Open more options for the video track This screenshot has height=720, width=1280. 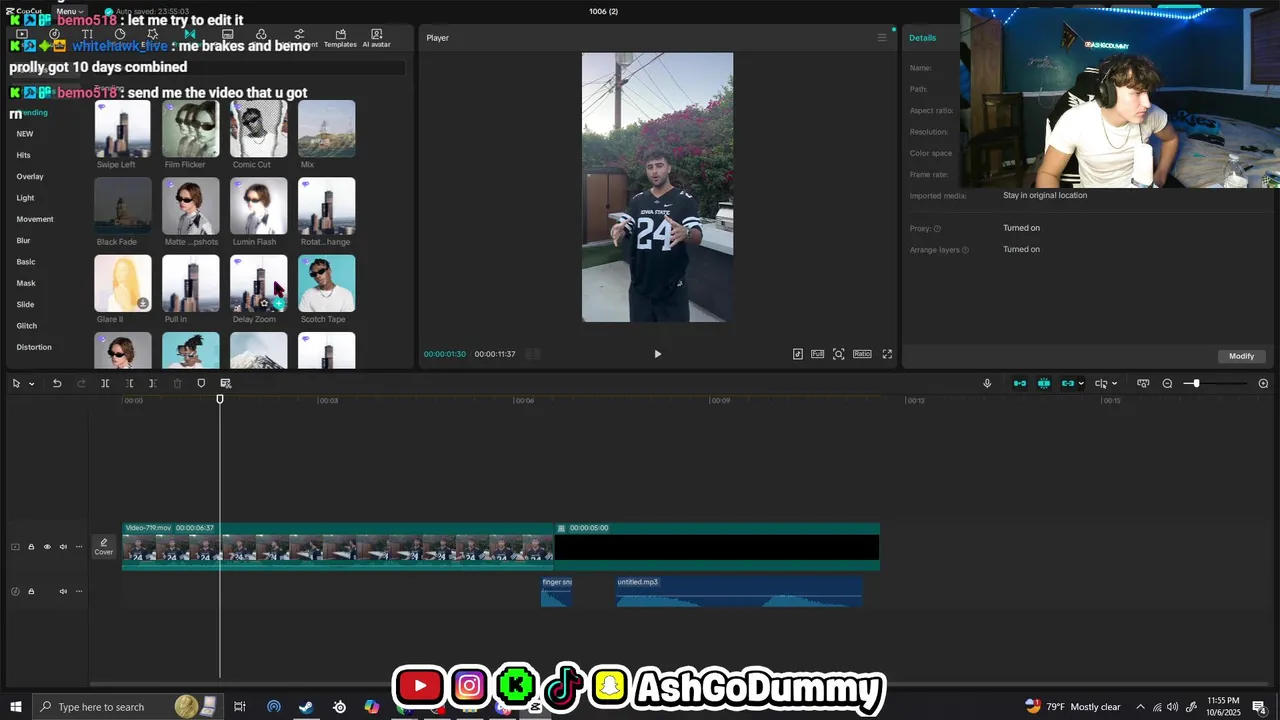point(79,547)
